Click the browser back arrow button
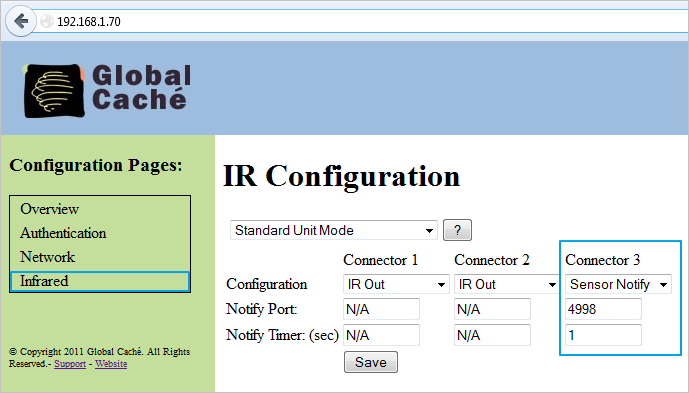The width and height of the screenshot is (689, 393). click(x=21, y=21)
